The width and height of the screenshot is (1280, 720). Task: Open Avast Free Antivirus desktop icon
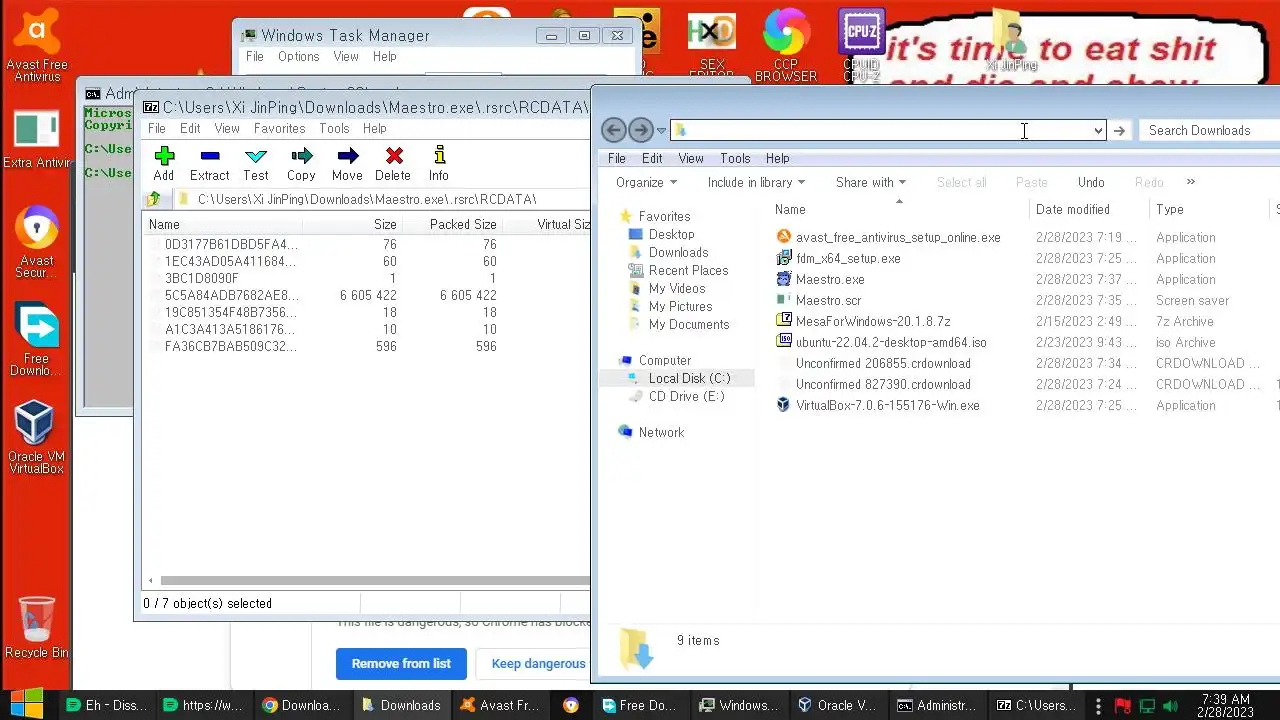[37, 46]
